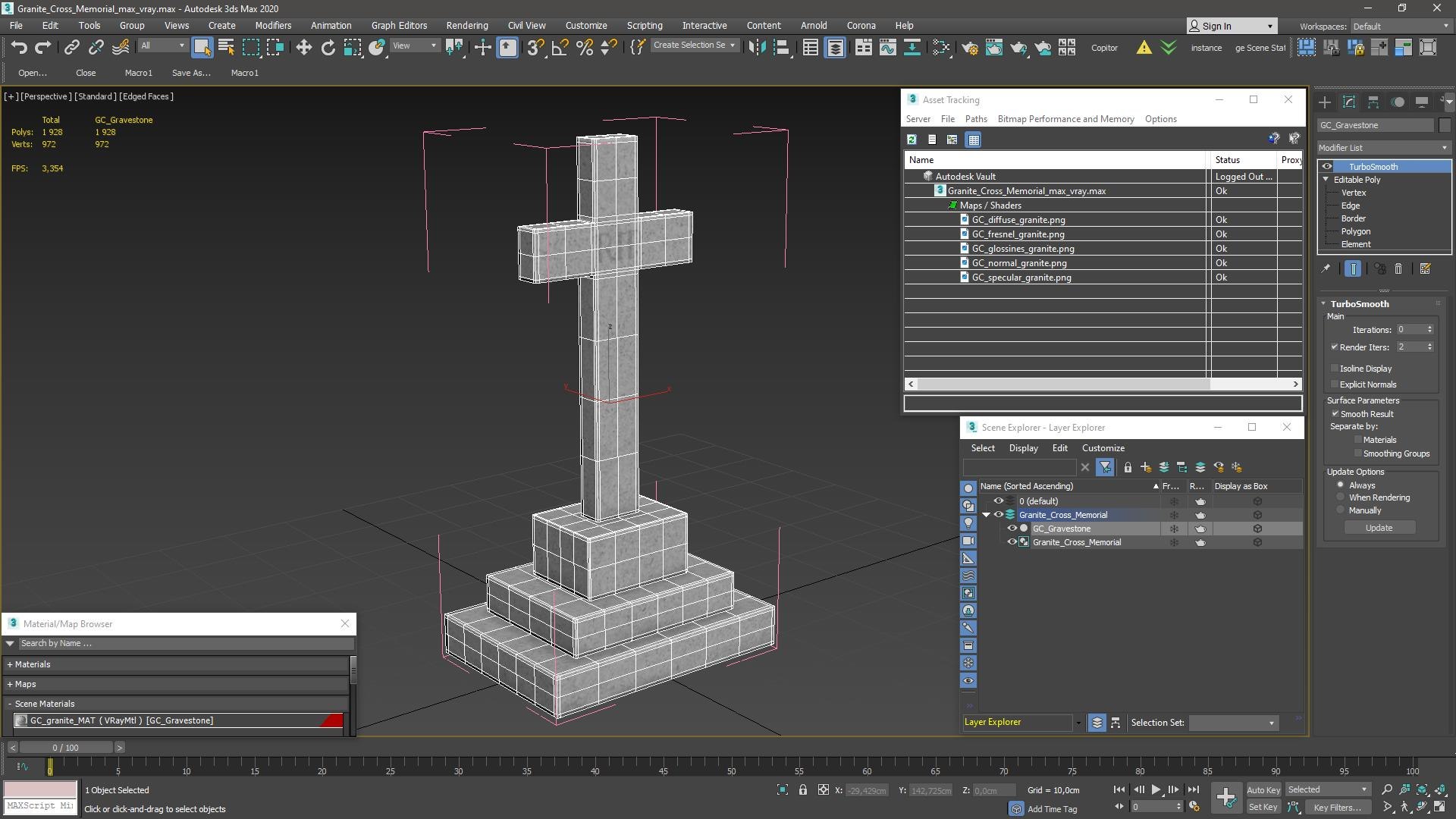Open the Rendering menu
This screenshot has width=1456, height=819.
tap(466, 25)
